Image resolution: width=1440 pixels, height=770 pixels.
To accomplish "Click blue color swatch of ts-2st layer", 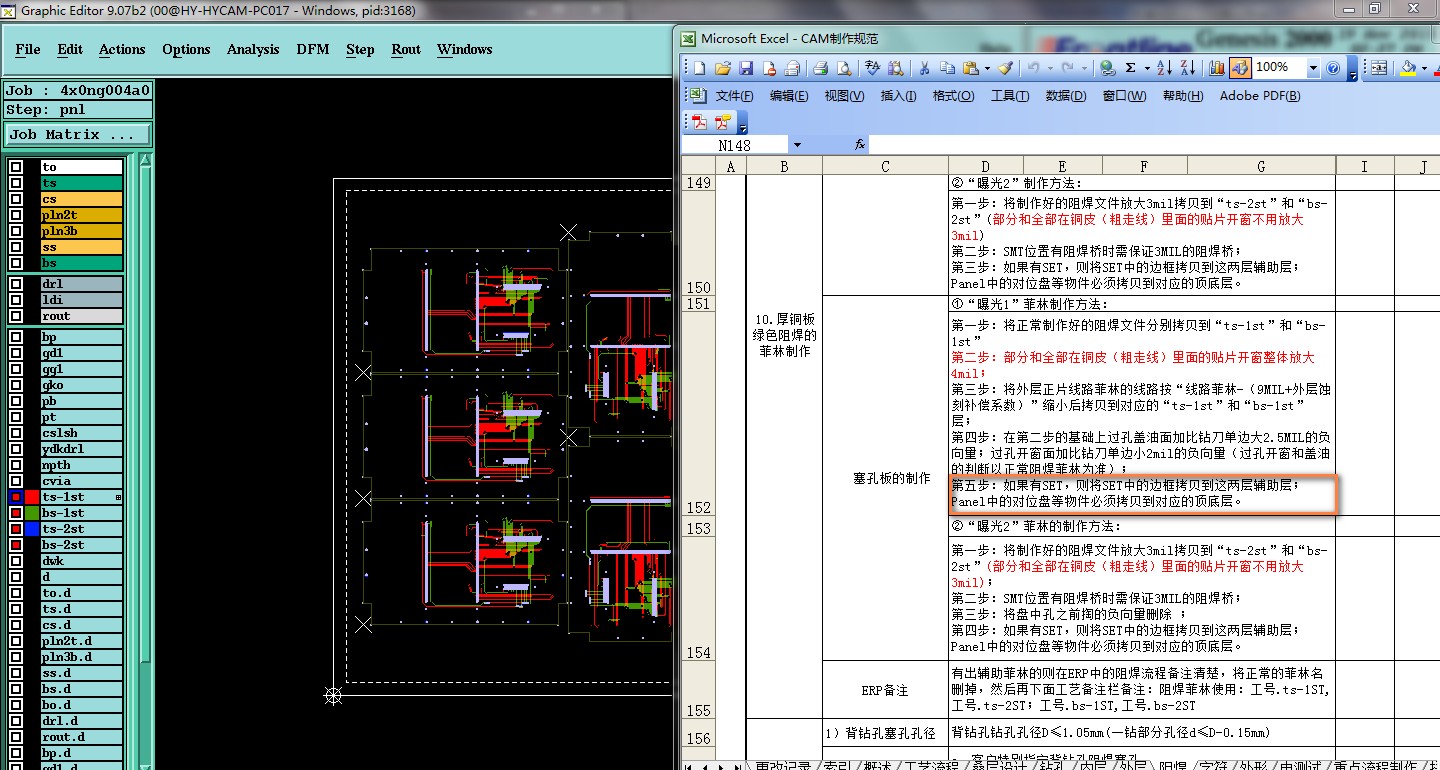I will click(x=32, y=529).
